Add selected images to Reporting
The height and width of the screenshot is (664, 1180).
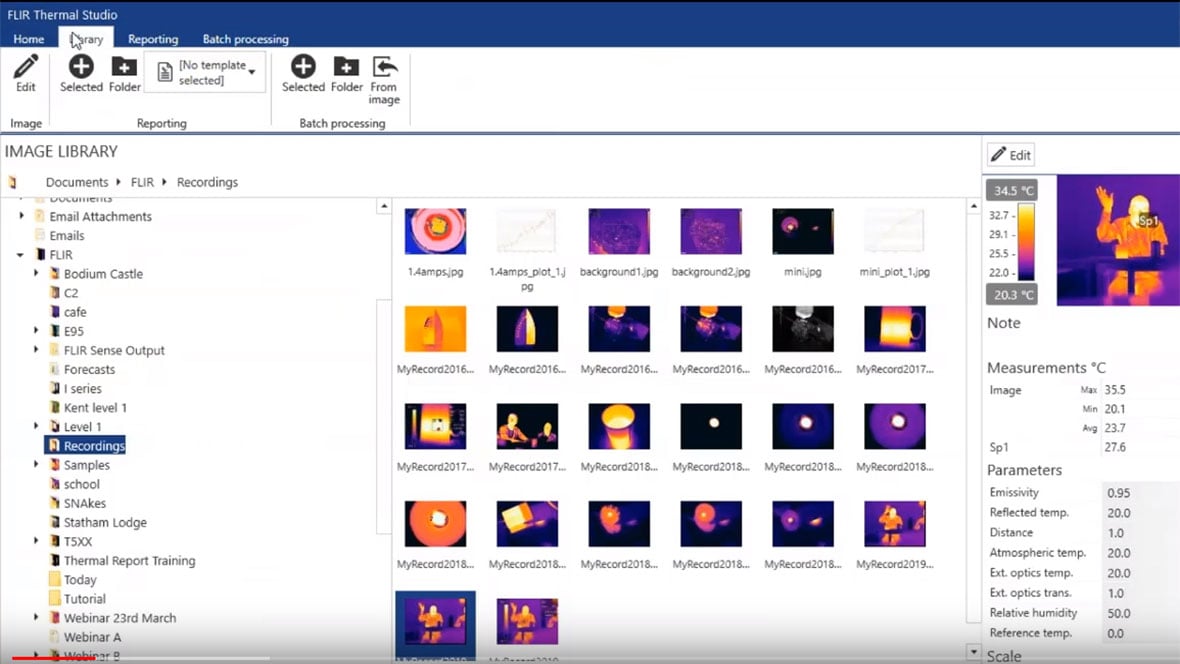pyautogui.click(x=81, y=68)
